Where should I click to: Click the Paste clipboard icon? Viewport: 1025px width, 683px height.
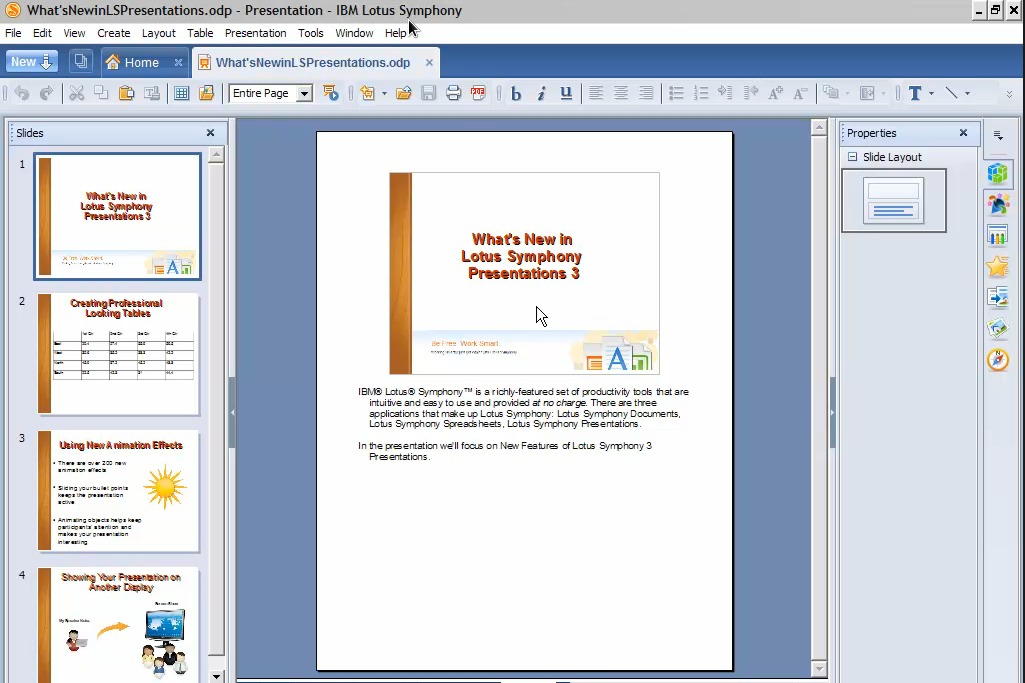click(x=126, y=93)
